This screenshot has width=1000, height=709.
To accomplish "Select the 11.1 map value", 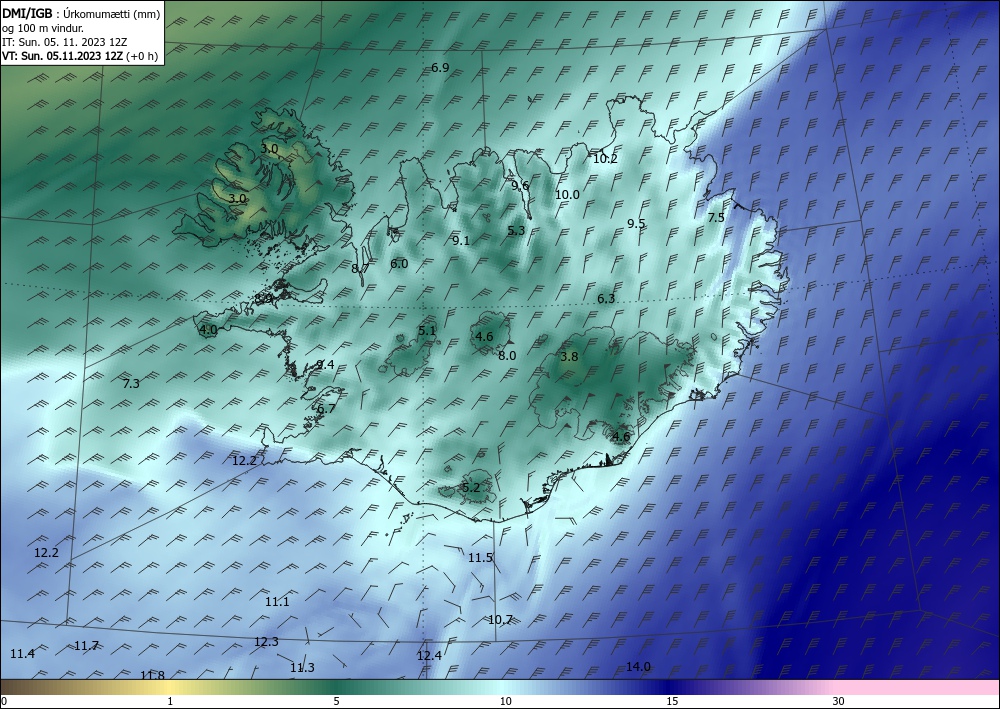I will [277, 601].
